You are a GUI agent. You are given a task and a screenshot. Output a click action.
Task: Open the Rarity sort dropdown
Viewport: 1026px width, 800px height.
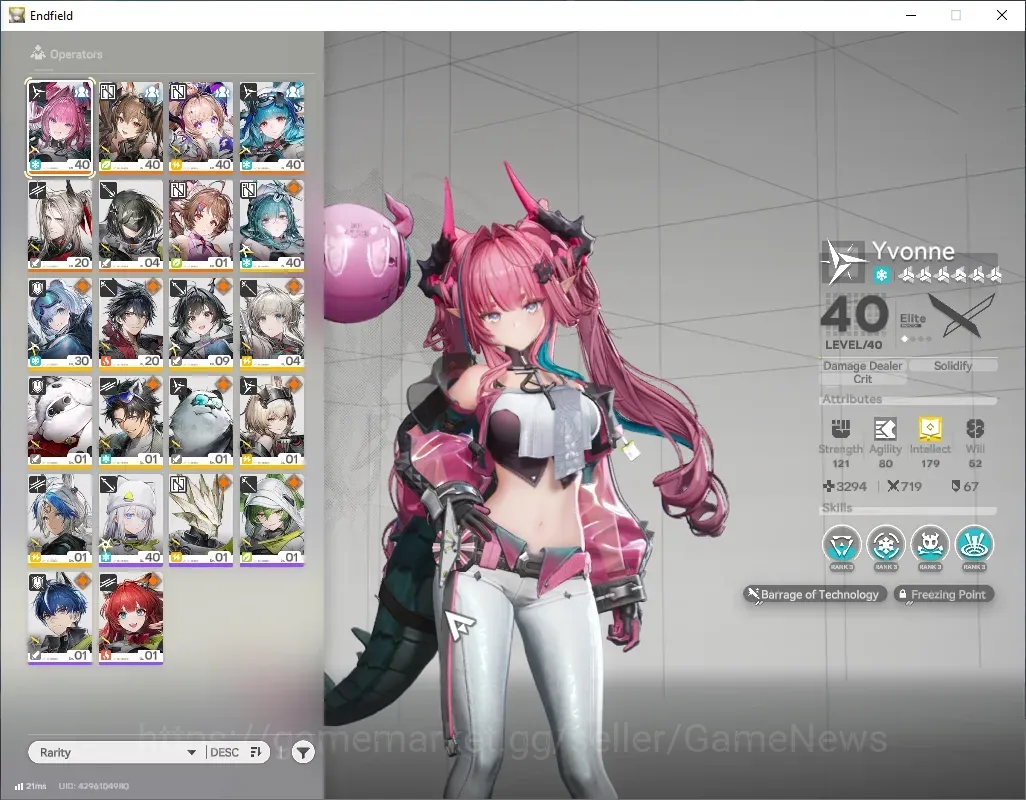[x=116, y=752]
